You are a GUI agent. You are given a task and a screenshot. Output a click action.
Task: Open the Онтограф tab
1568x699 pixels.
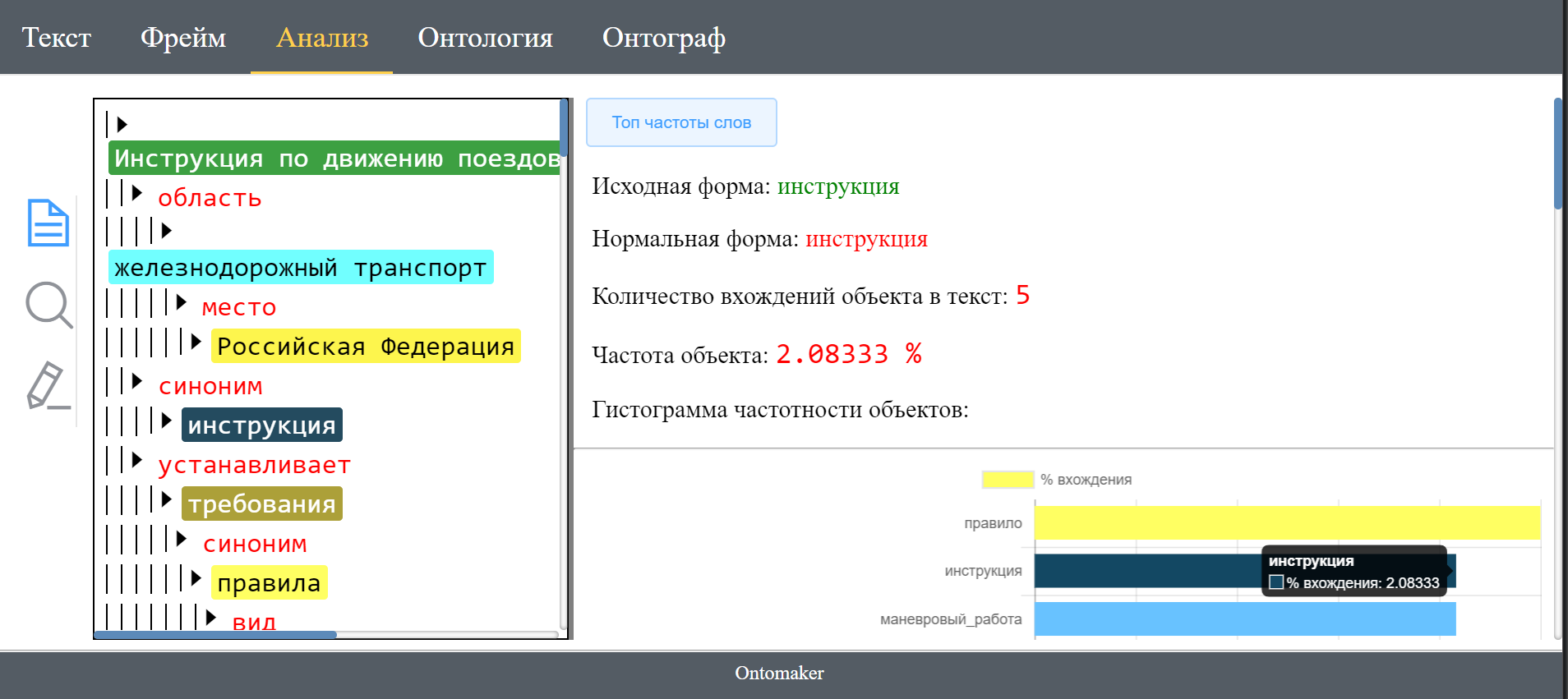664,38
